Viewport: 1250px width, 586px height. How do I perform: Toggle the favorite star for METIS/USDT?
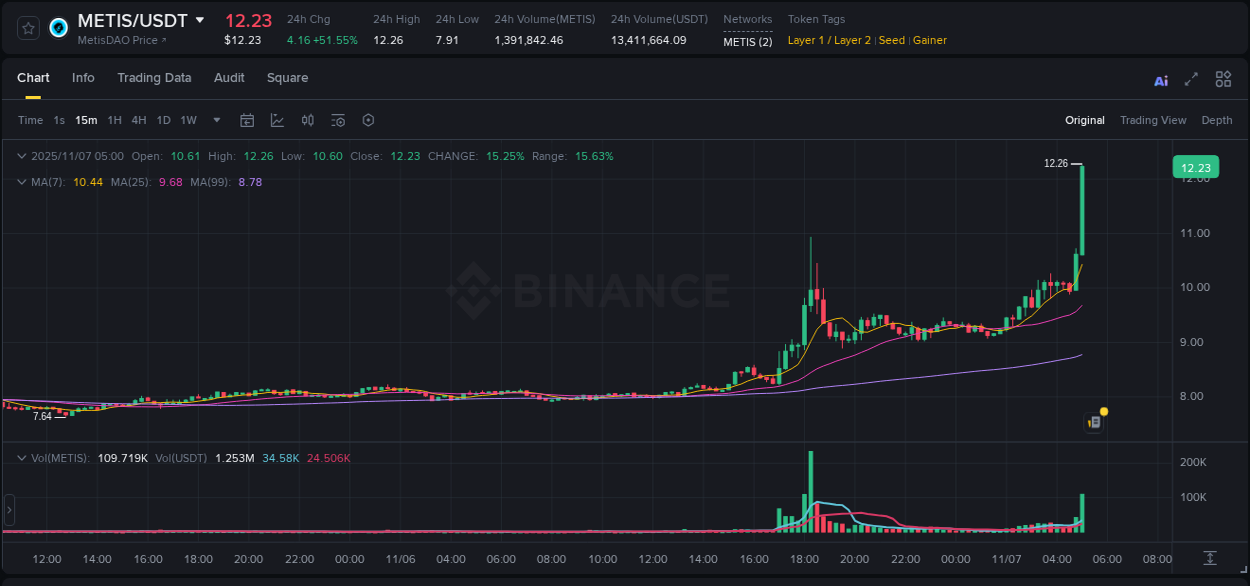click(x=27, y=27)
